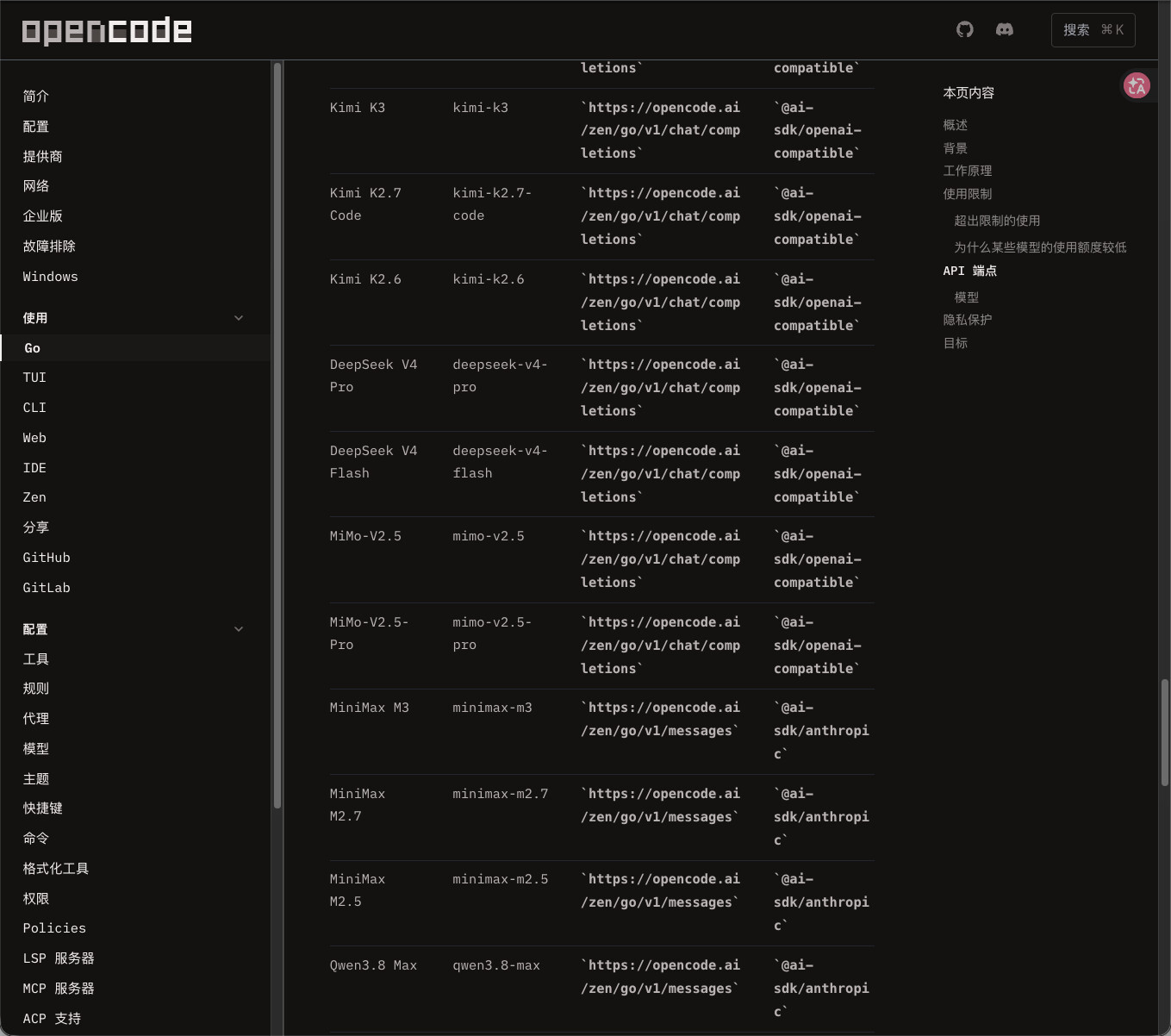The width and height of the screenshot is (1171, 1036).
Task: Open the IDE sidebar page
Action: coord(34,468)
